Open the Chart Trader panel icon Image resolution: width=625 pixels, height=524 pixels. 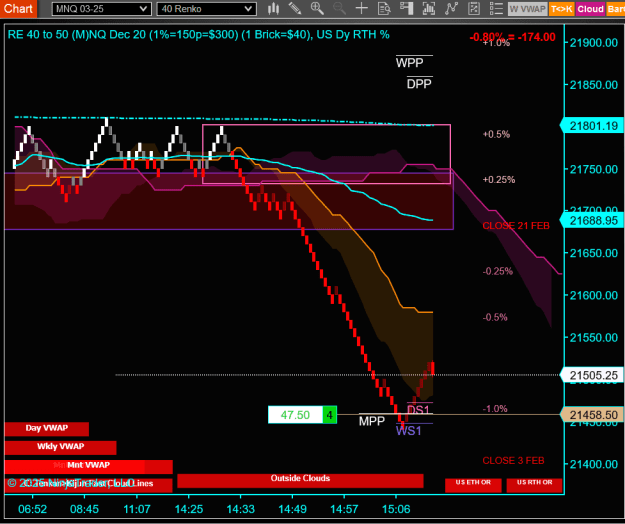click(x=406, y=8)
